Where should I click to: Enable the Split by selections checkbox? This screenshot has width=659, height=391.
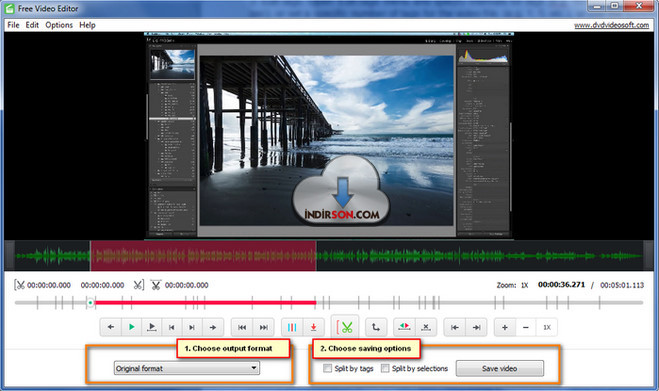click(385, 368)
